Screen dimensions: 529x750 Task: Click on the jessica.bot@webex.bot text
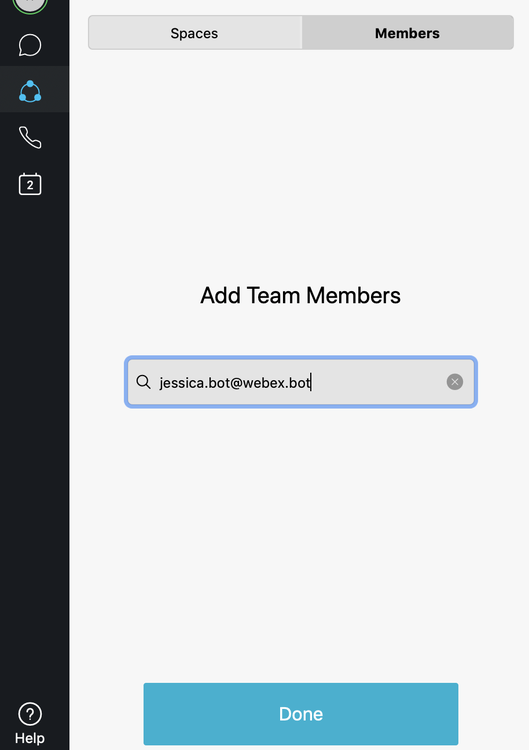pyautogui.click(x=235, y=383)
